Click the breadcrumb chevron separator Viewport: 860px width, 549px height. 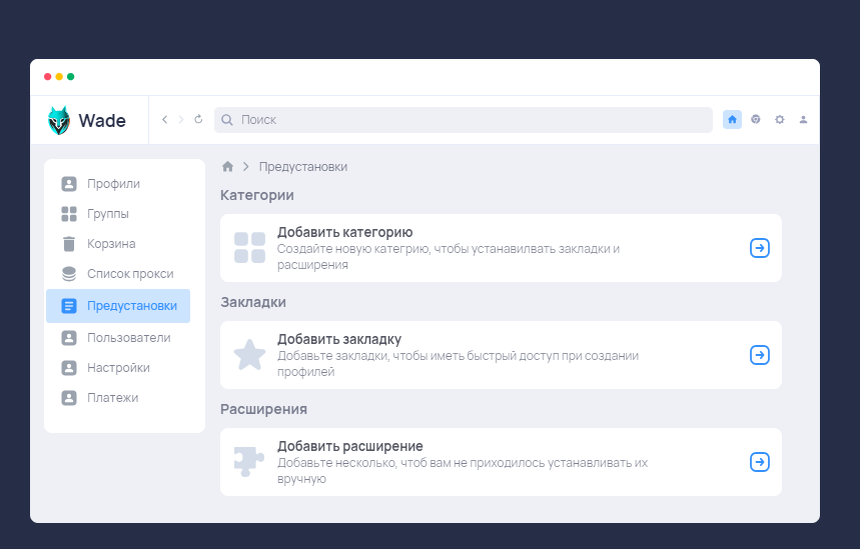pyautogui.click(x=246, y=166)
